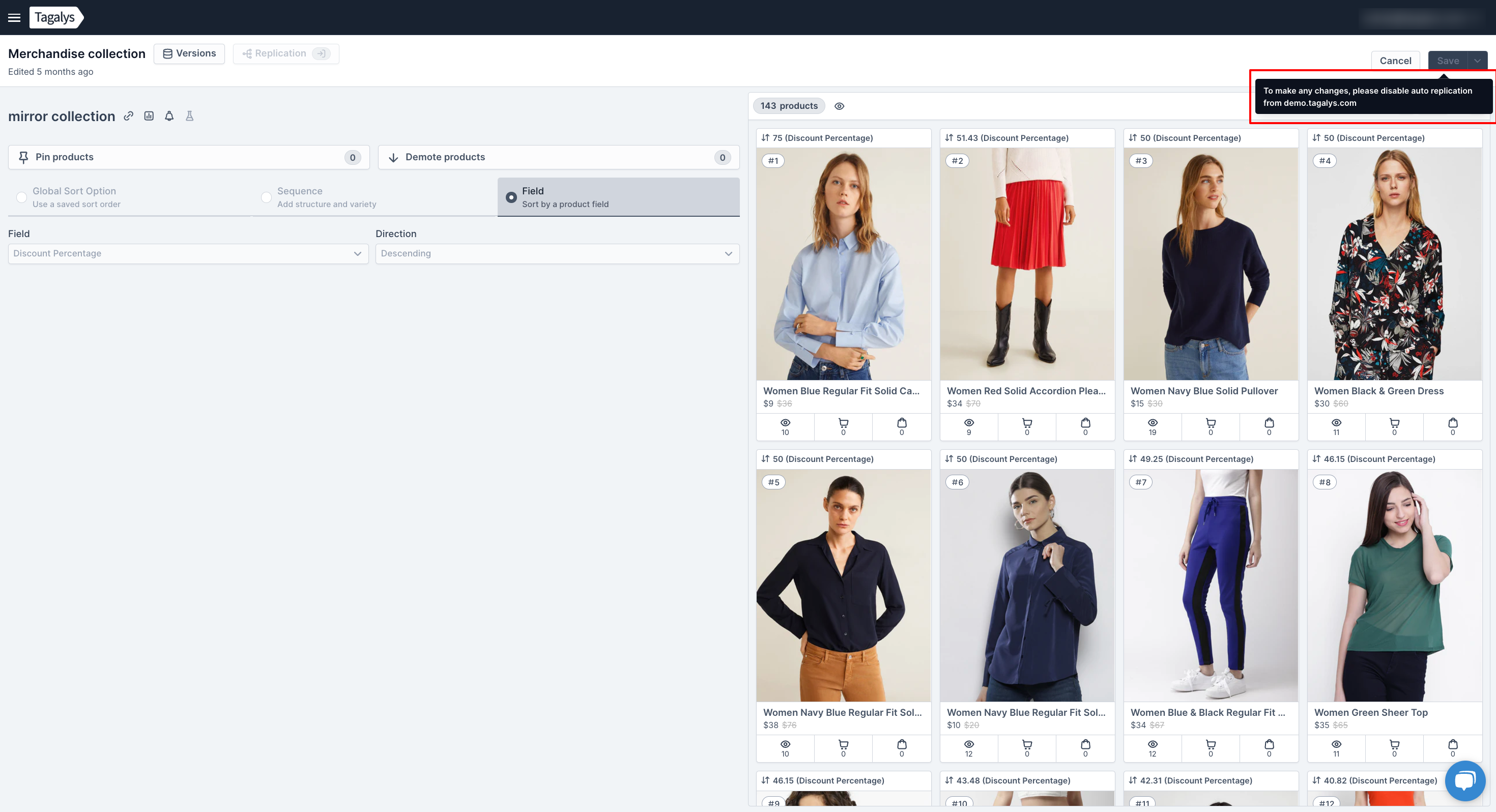Click the 43.48 (Discount Percentage) label

(1014, 780)
